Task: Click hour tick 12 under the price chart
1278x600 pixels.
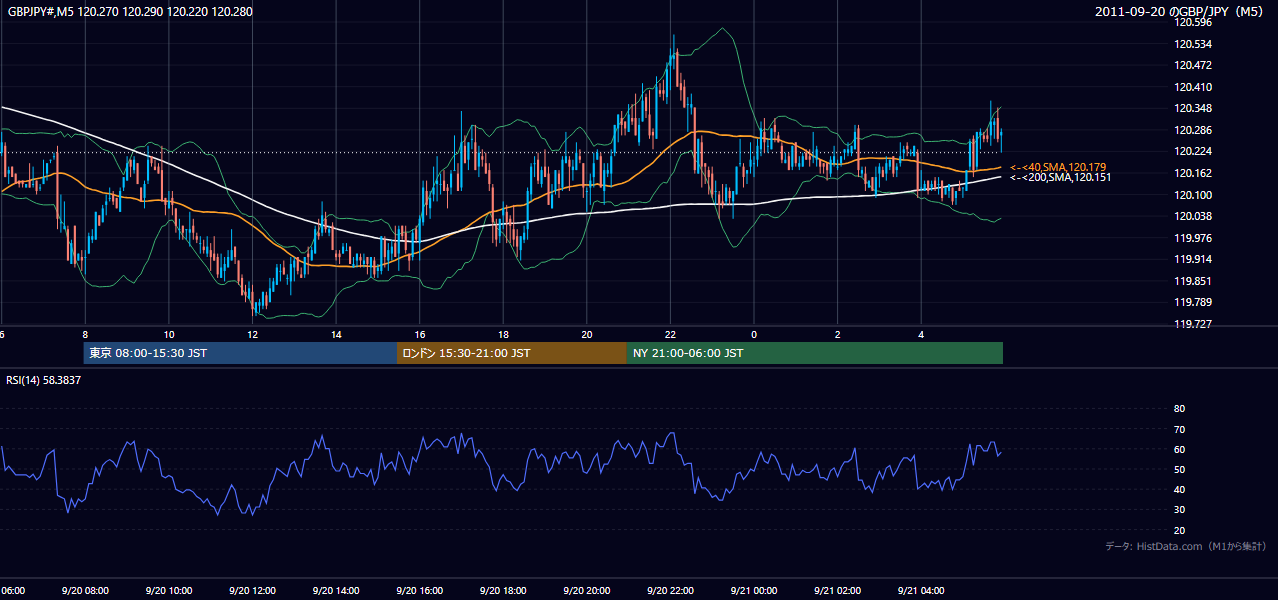Action: coord(253,334)
